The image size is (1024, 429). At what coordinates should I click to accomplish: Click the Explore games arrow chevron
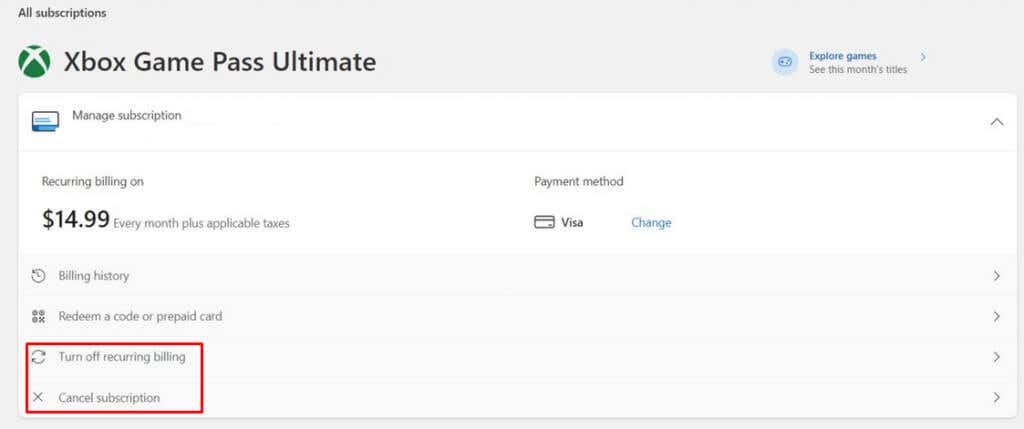(x=923, y=57)
